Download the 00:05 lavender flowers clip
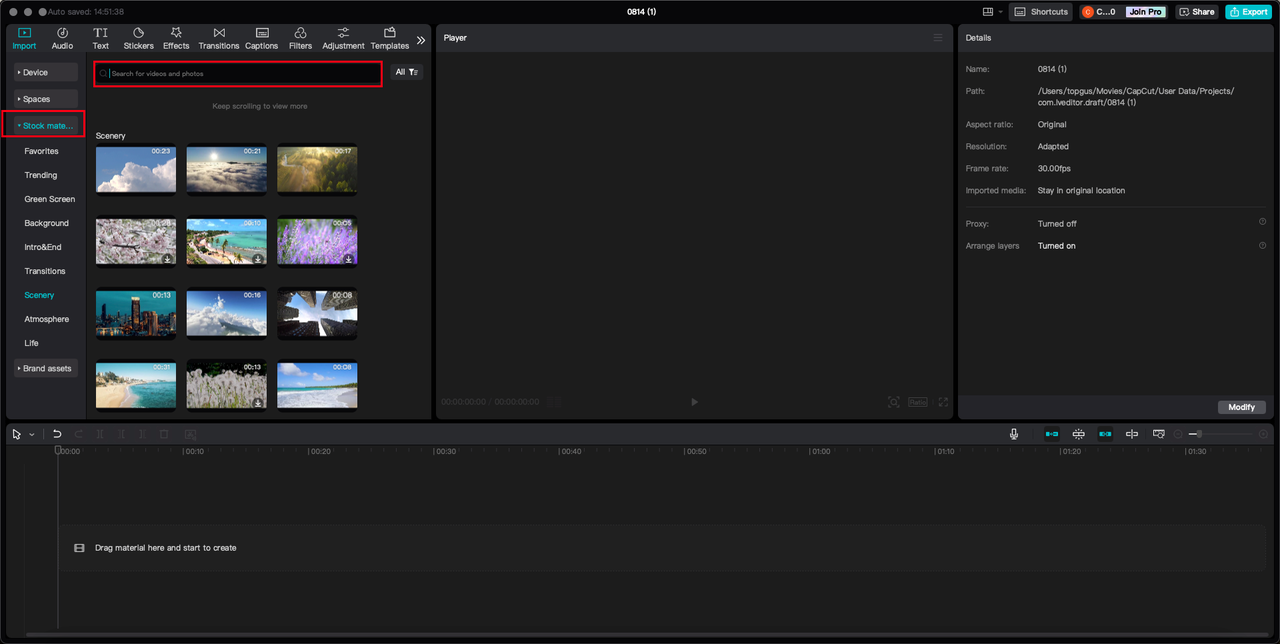 tap(349, 259)
